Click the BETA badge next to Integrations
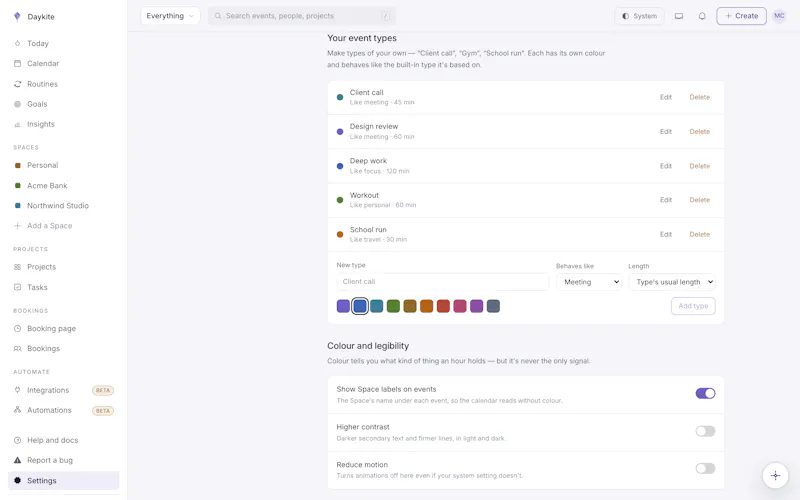Screen dimensions: 800x500 103,390
